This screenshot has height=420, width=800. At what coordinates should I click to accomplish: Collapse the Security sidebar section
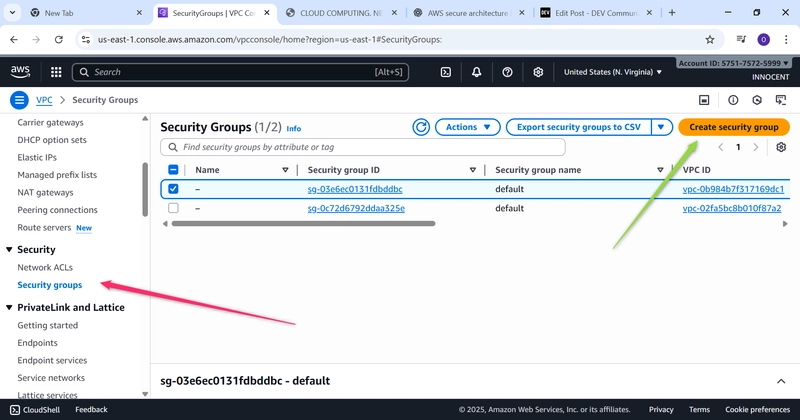pyautogui.click(x=9, y=250)
